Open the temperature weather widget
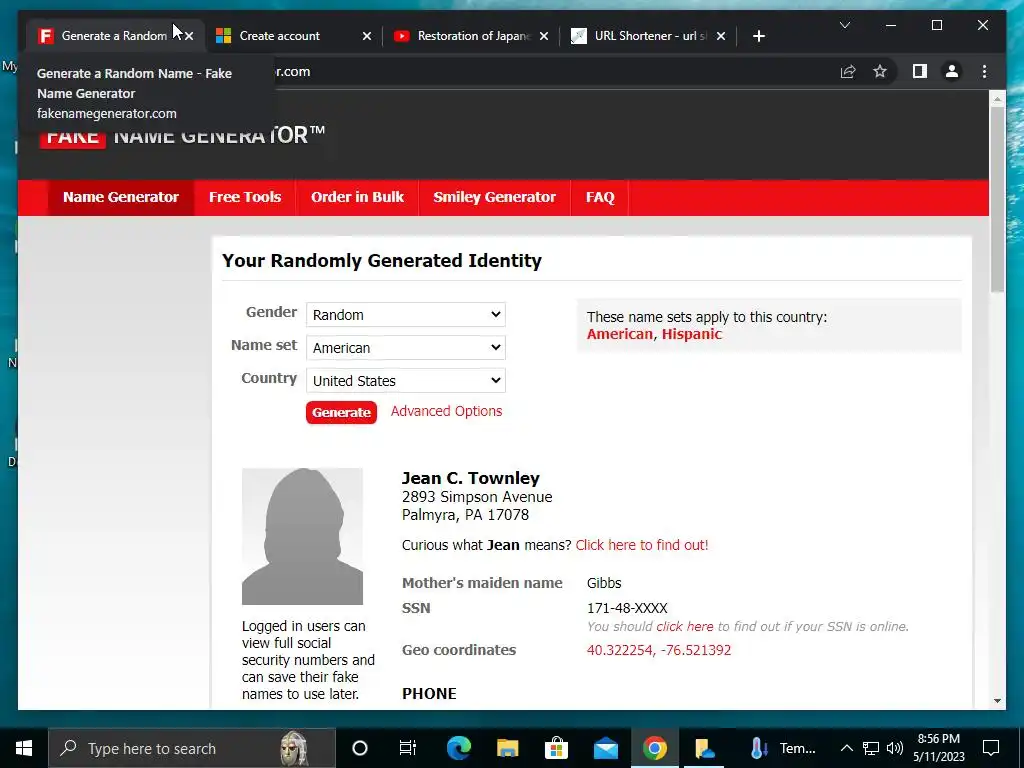 784,748
